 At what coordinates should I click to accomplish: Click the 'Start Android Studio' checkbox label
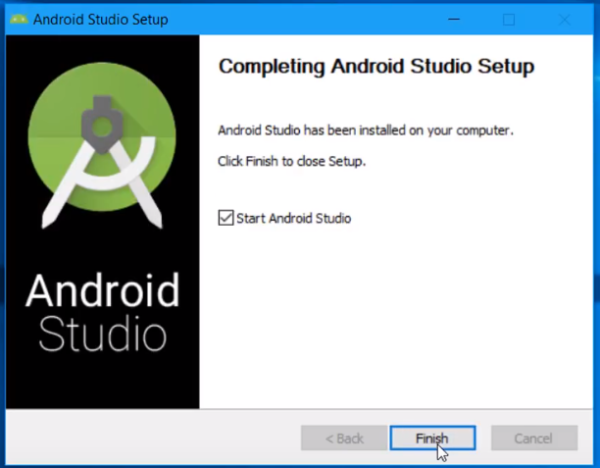293,219
